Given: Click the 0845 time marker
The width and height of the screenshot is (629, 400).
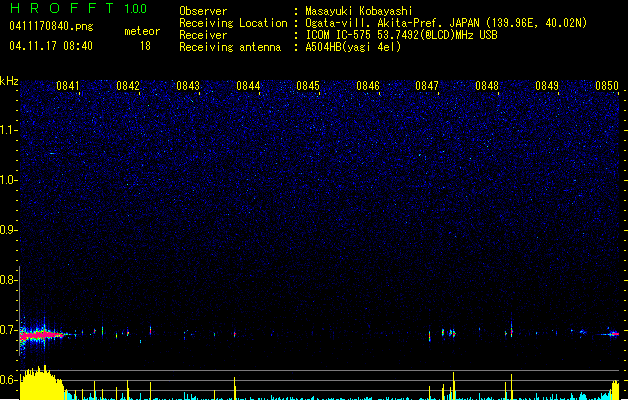Looking at the screenshot, I should click(x=308, y=86).
